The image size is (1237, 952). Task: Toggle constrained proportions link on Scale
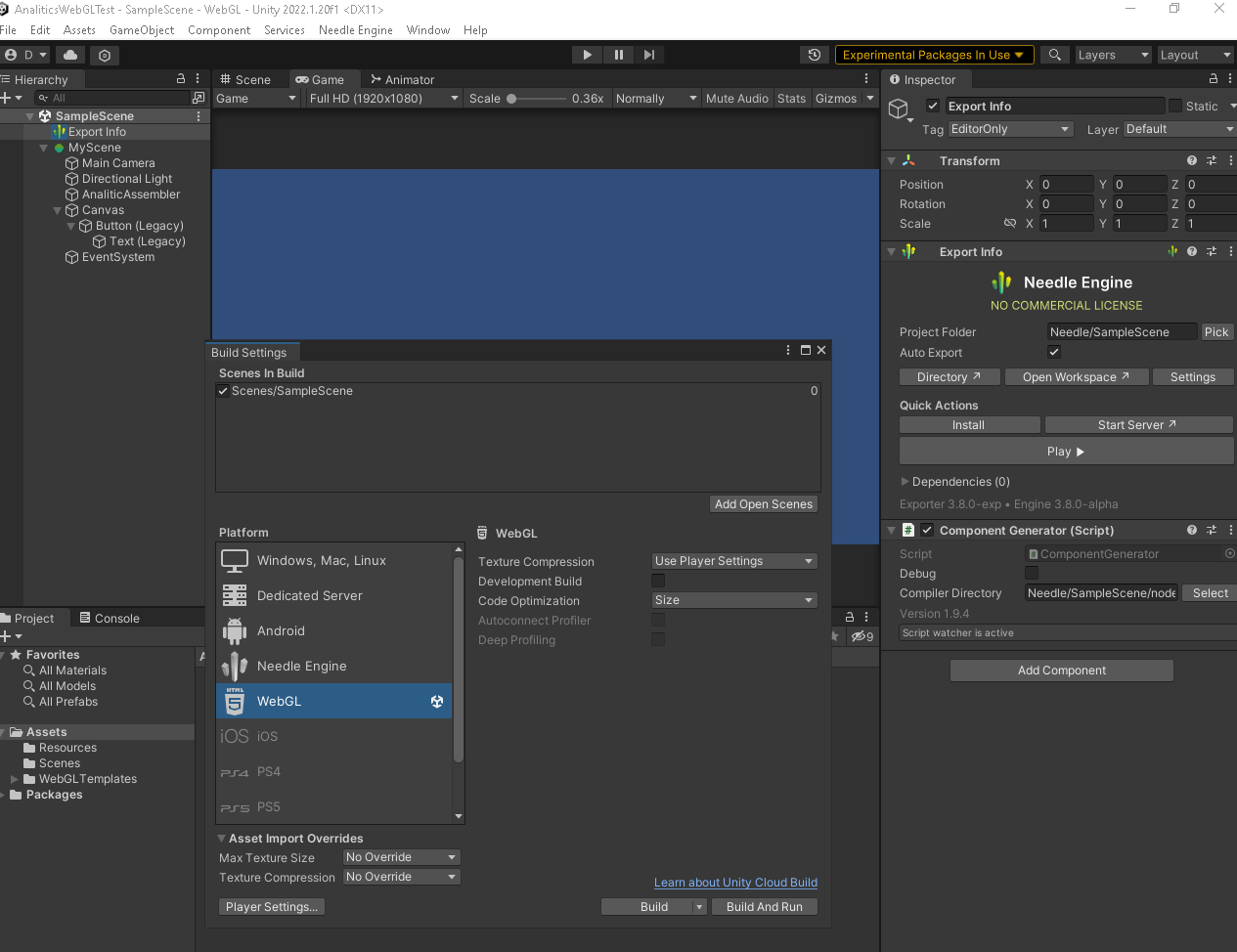[x=1010, y=223]
